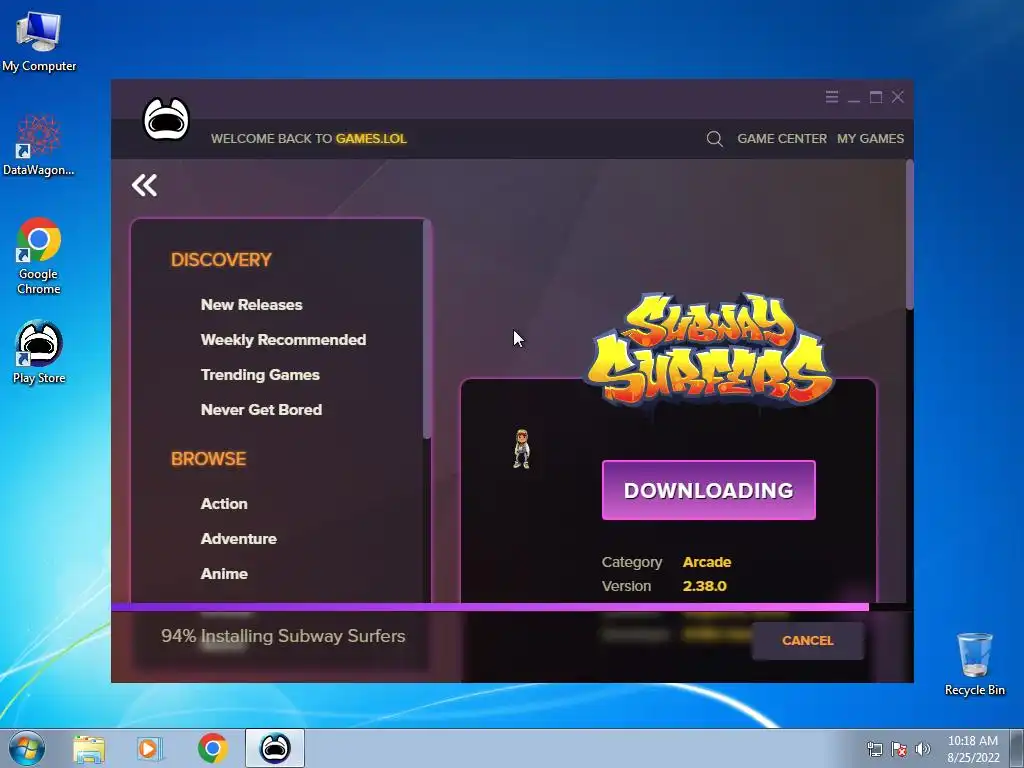Open the hamburger menu icon
The width and height of the screenshot is (1024, 768).
tap(831, 97)
